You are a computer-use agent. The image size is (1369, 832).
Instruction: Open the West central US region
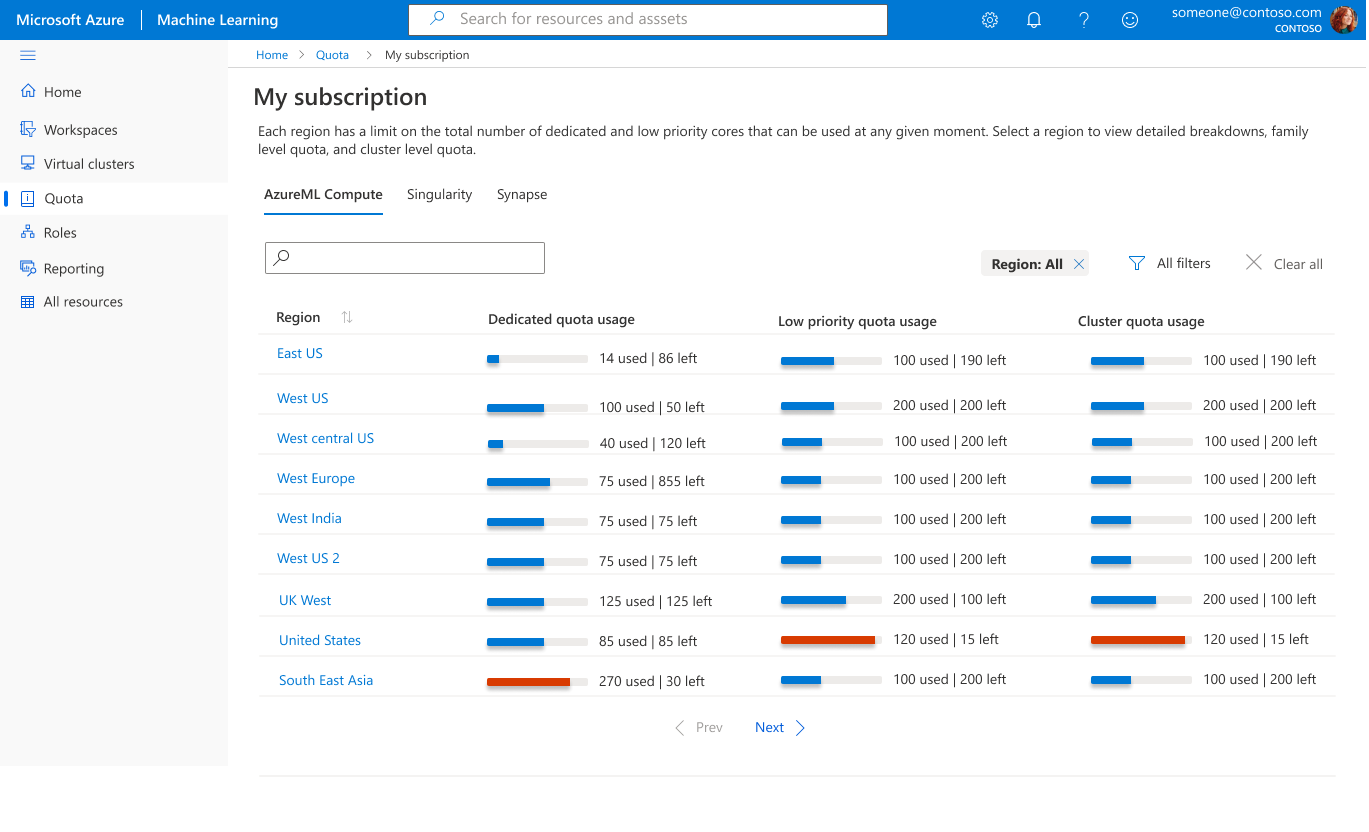(x=325, y=438)
